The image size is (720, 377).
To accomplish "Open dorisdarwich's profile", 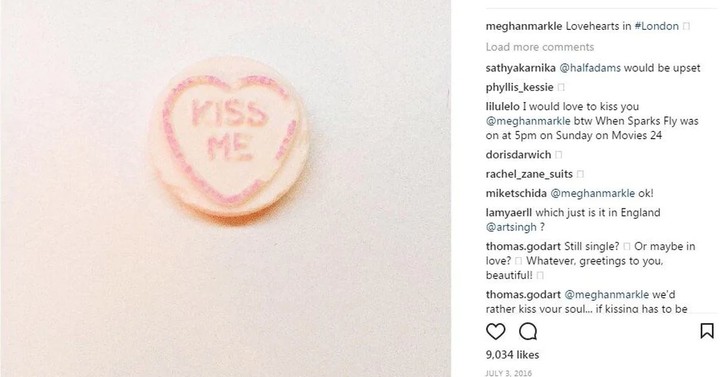I will [518, 155].
